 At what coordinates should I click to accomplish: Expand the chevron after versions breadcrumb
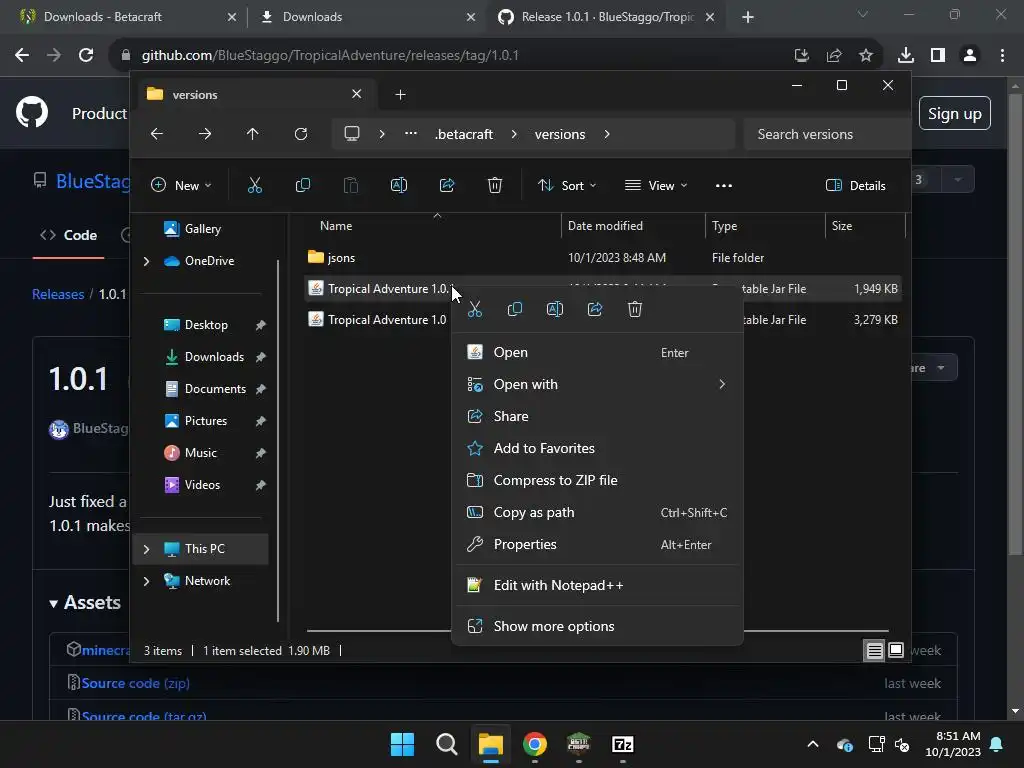point(607,134)
